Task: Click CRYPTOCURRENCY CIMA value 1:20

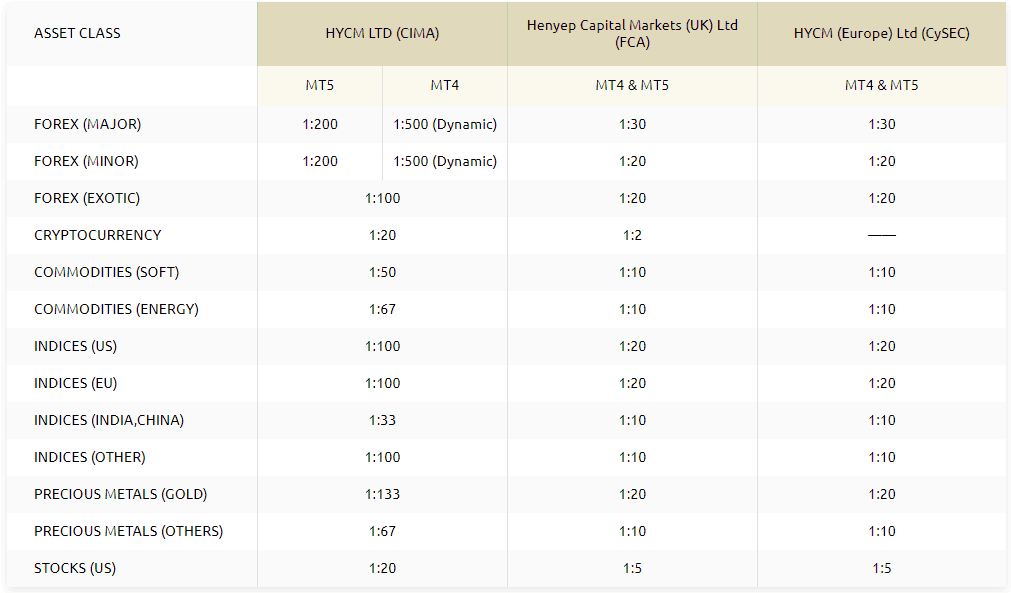Action: click(382, 235)
